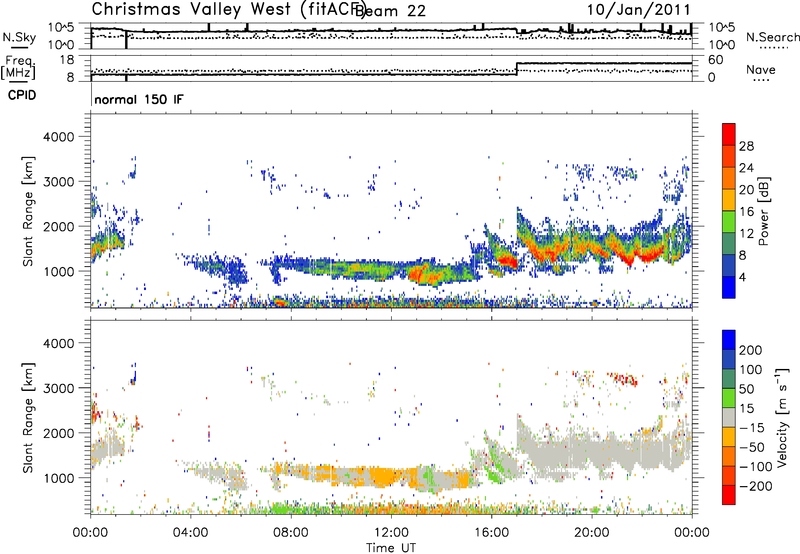Image resolution: width=800 pixels, height=554 pixels.
Task: Click the '-15' tick on Velocity colorbar
Action: (752, 428)
